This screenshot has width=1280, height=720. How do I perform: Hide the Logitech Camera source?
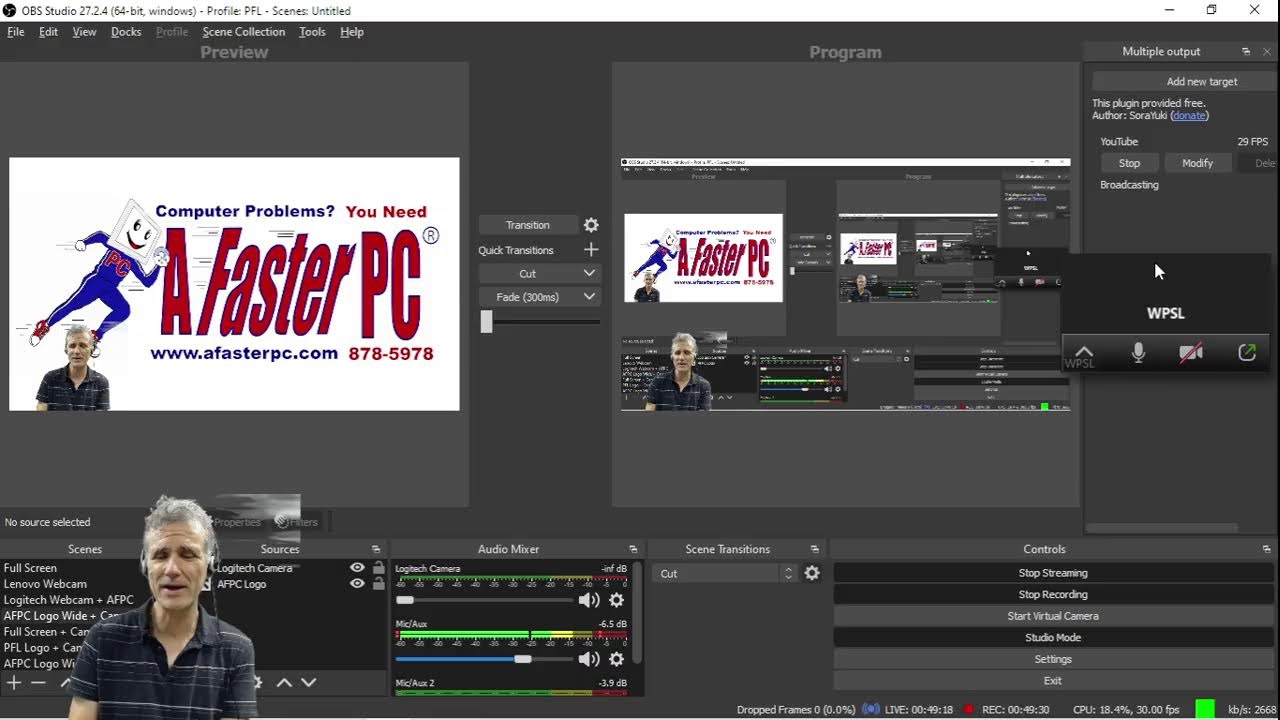click(x=357, y=568)
